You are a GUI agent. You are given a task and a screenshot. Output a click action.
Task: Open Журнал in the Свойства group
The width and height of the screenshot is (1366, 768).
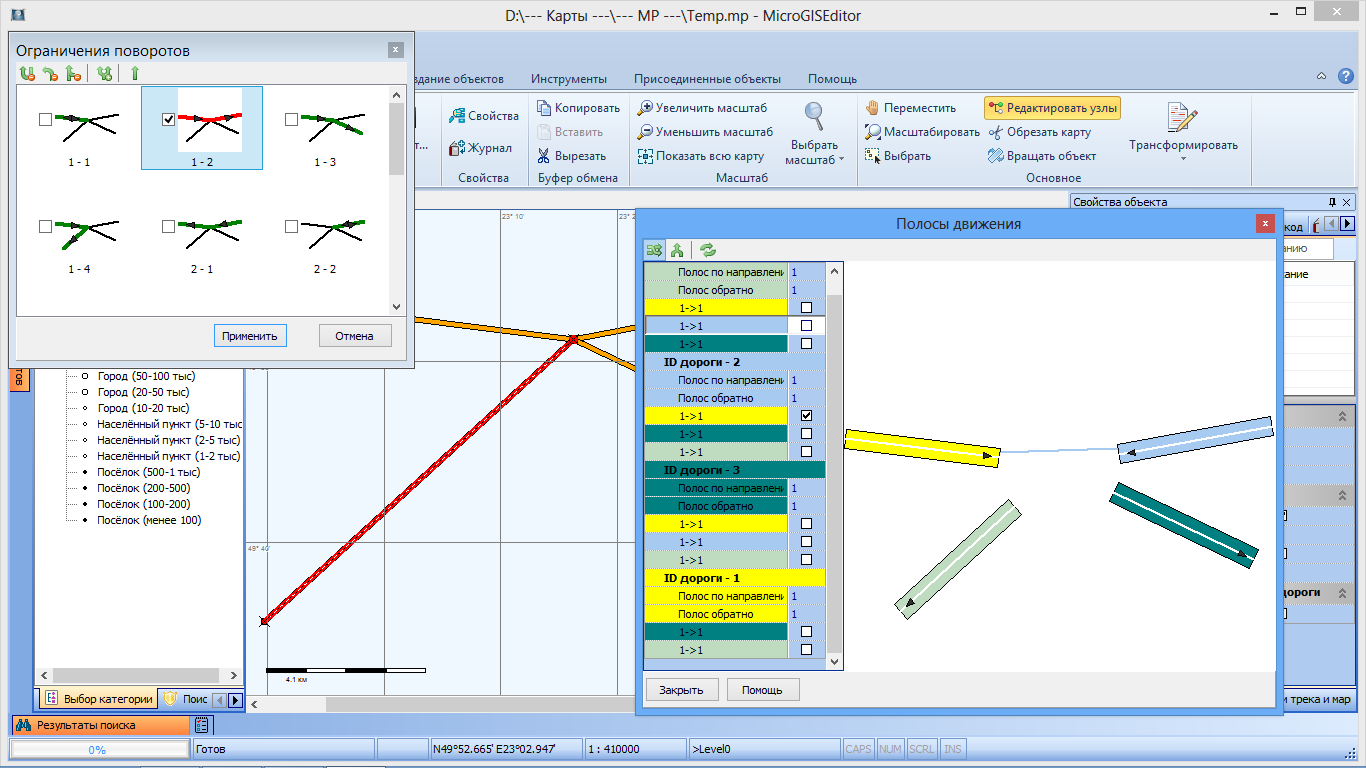(481, 148)
